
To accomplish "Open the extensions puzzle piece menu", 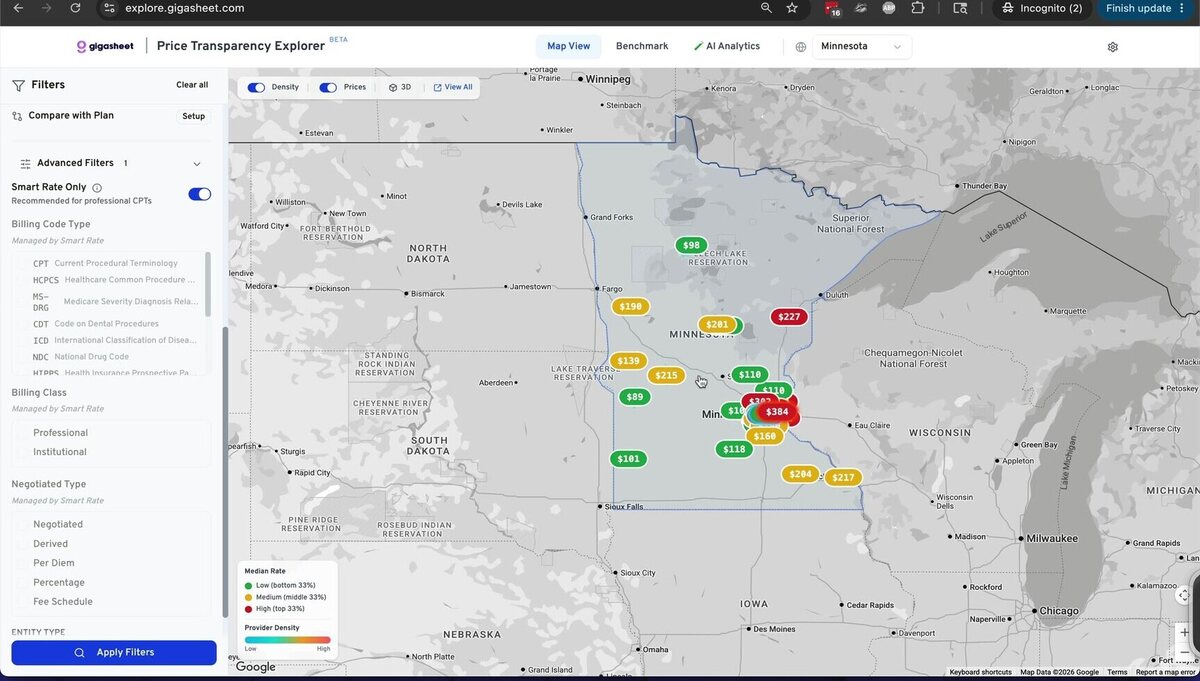I will [917, 8].
